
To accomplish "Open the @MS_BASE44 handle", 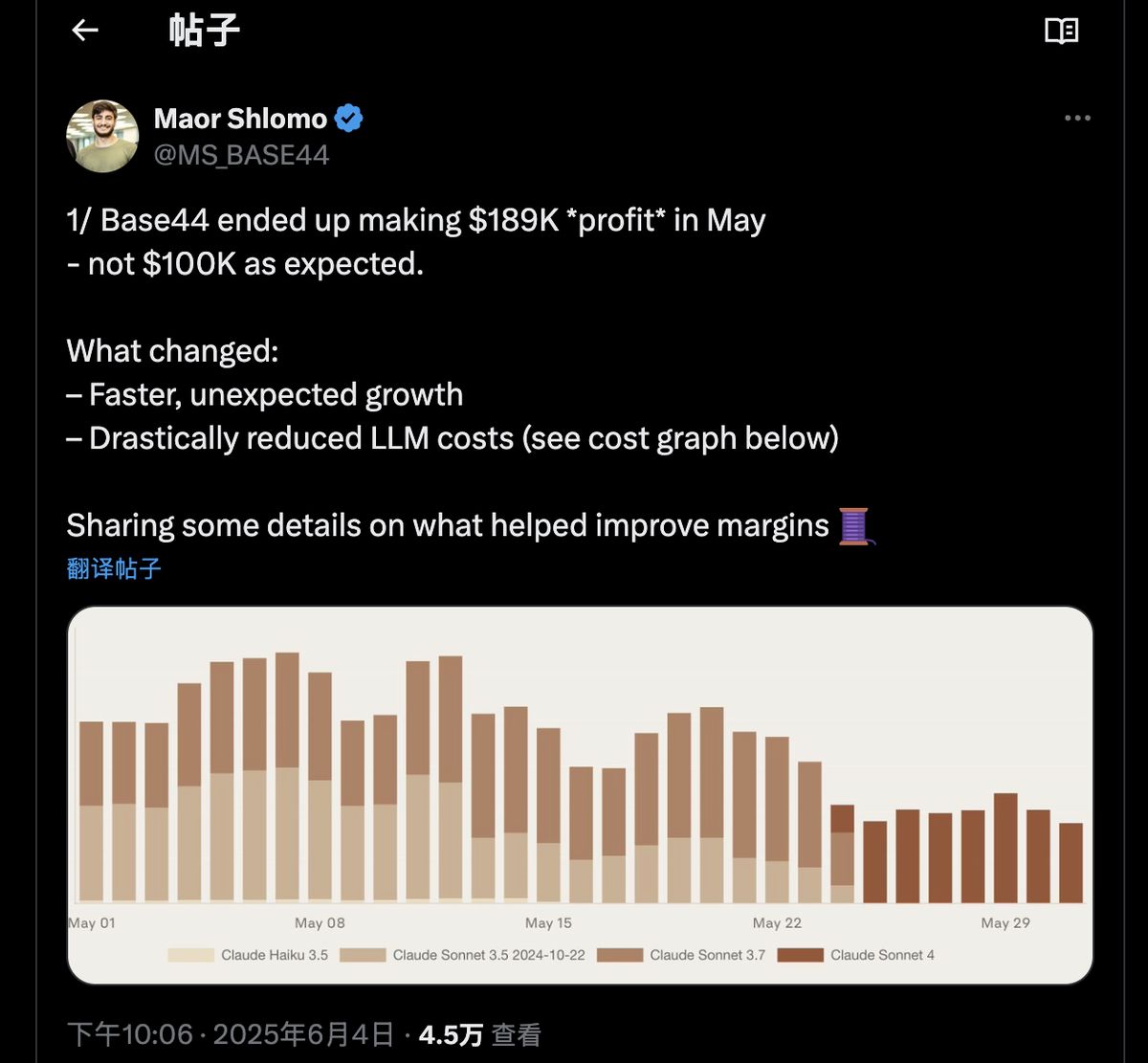I will (241, 154).
